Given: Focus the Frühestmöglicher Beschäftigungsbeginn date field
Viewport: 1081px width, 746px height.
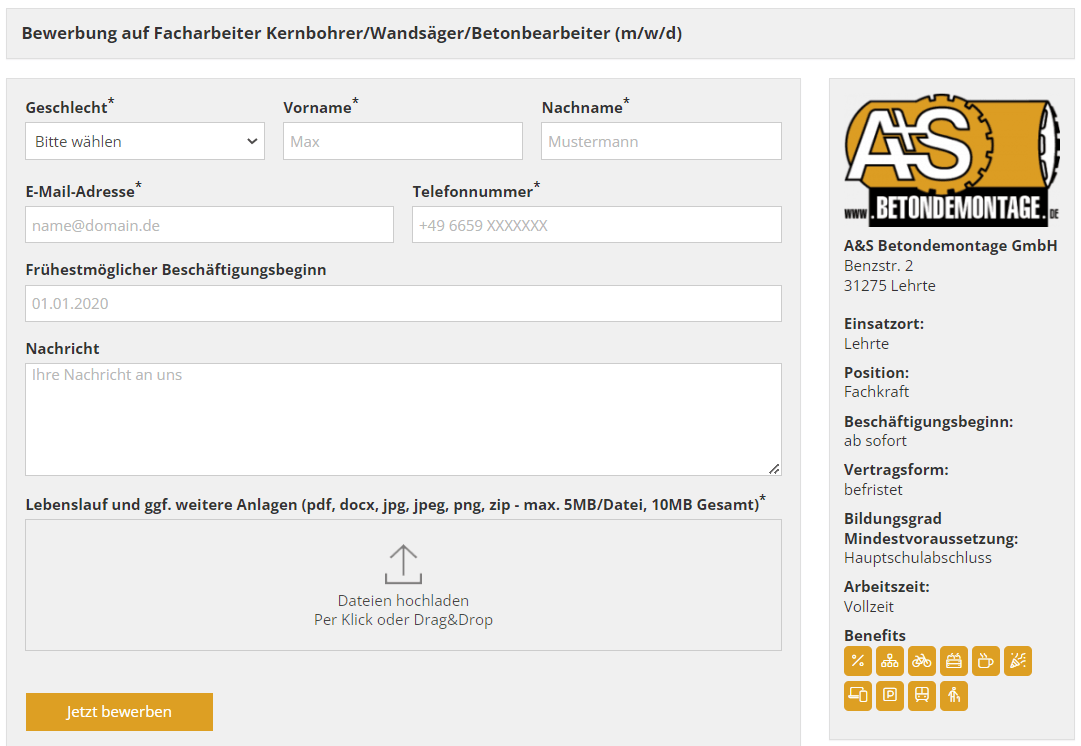Looking at the screenshot, I should (x=403, y=303).
